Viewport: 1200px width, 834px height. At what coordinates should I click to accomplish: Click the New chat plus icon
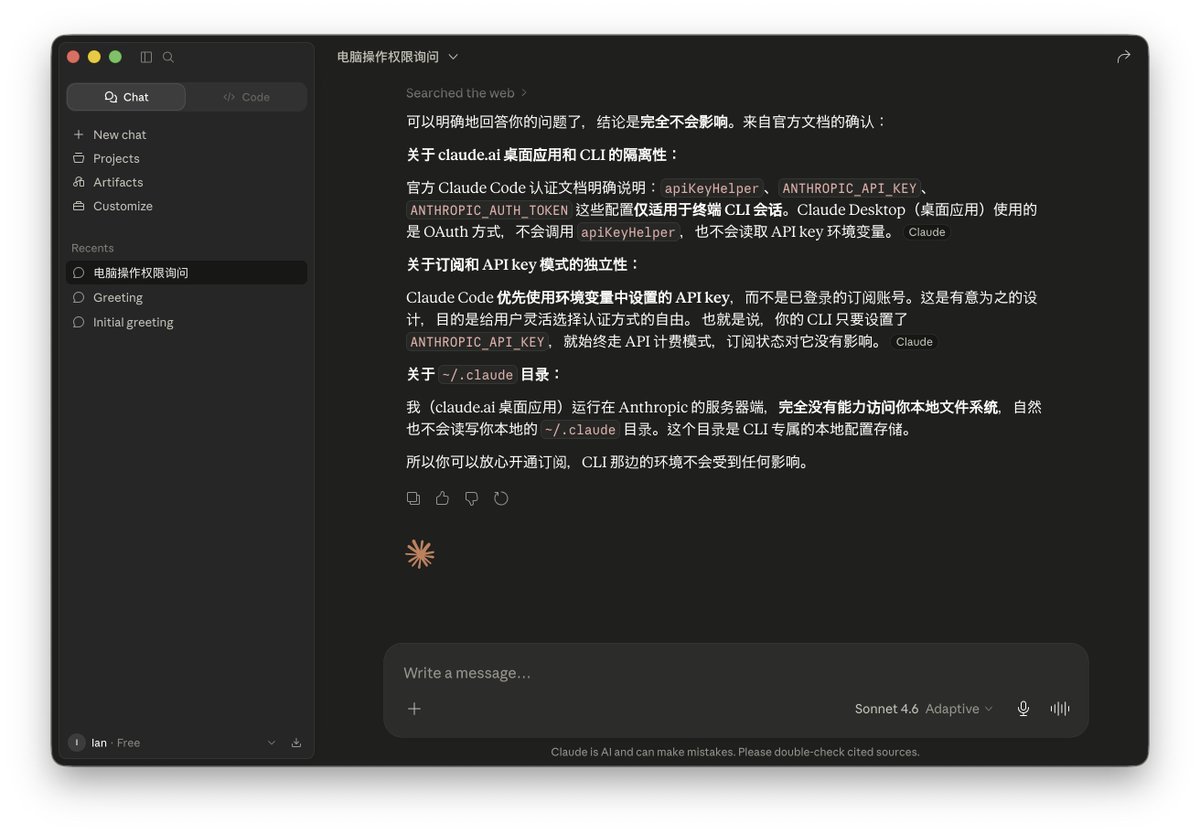78,134
